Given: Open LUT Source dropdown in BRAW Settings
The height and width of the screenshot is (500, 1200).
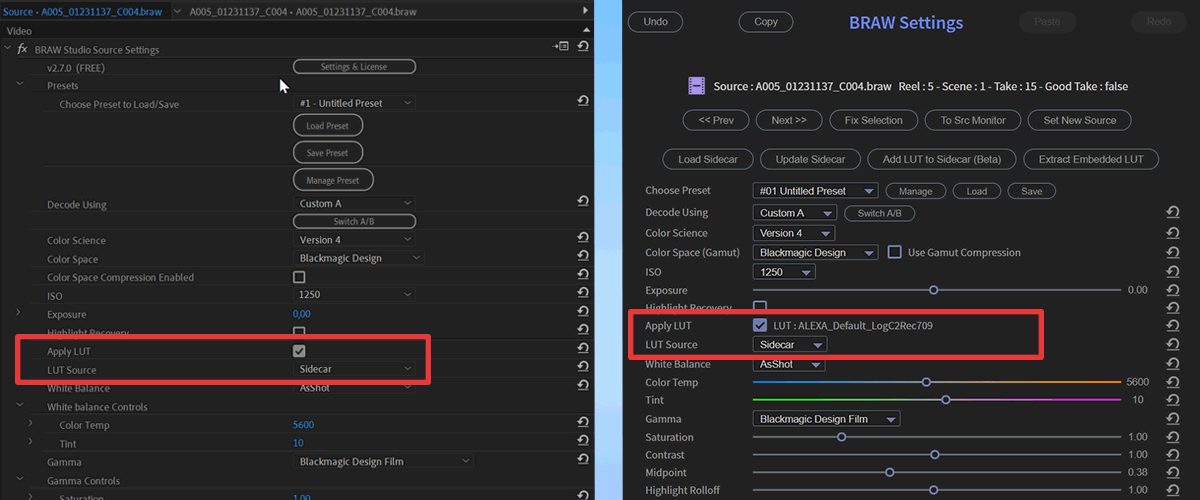Looking at the screenshot, I should click(x=790, y=344).
